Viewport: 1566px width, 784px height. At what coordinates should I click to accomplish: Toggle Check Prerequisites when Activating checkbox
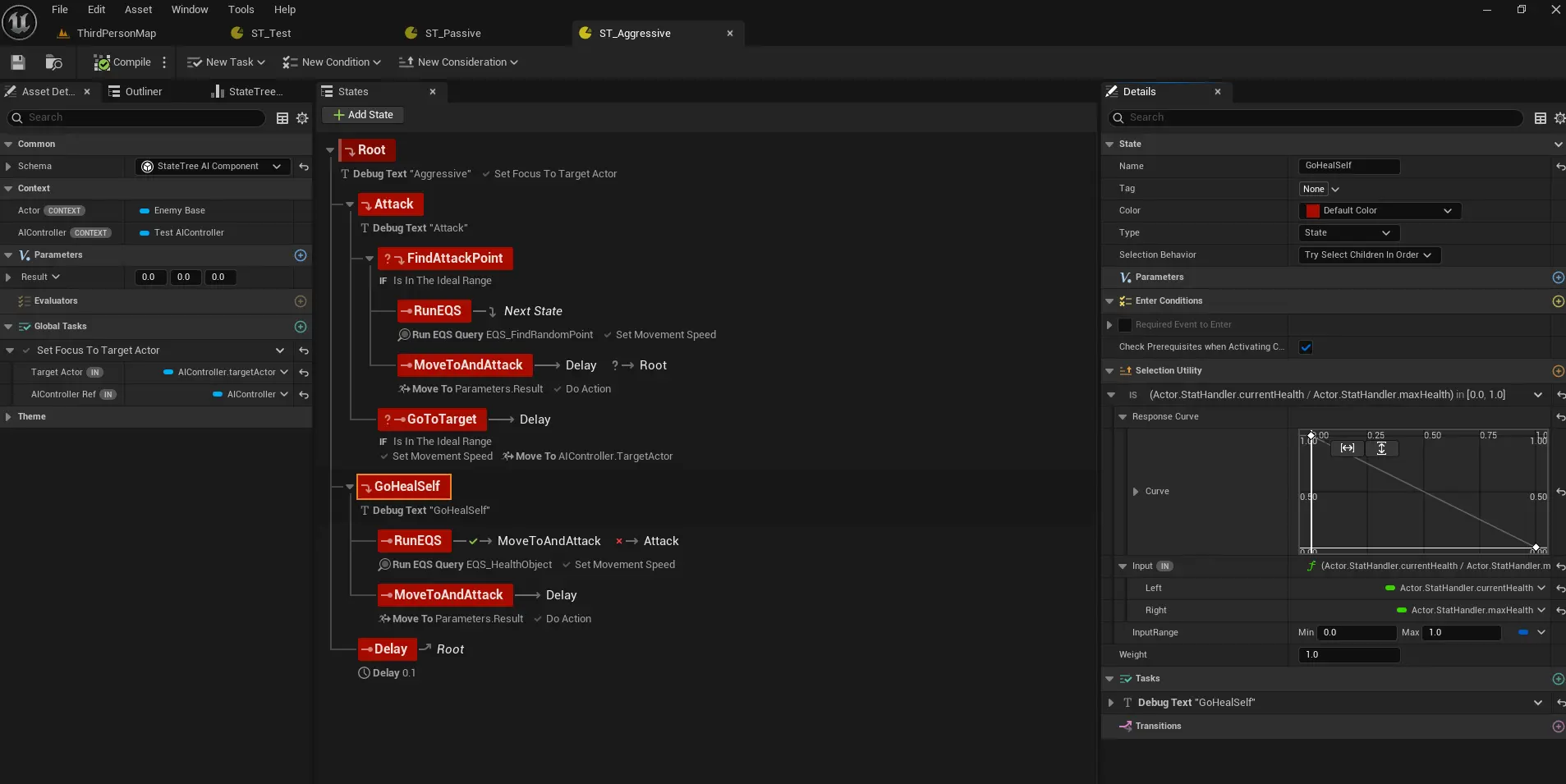[1306, 347]
